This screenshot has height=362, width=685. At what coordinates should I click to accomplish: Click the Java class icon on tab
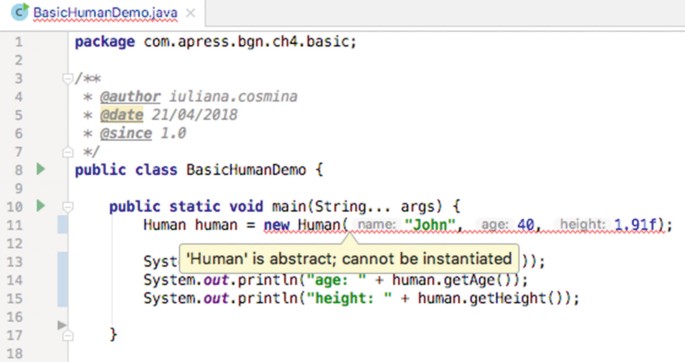20,12
